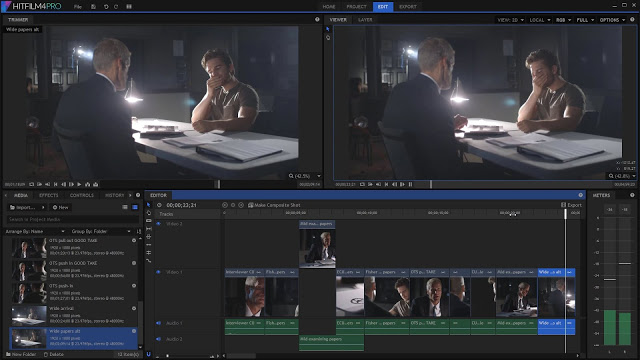This screenshot has width=640, height=360.
Task: Open the View 2D dropdown
Action: (x=510, y=20)
